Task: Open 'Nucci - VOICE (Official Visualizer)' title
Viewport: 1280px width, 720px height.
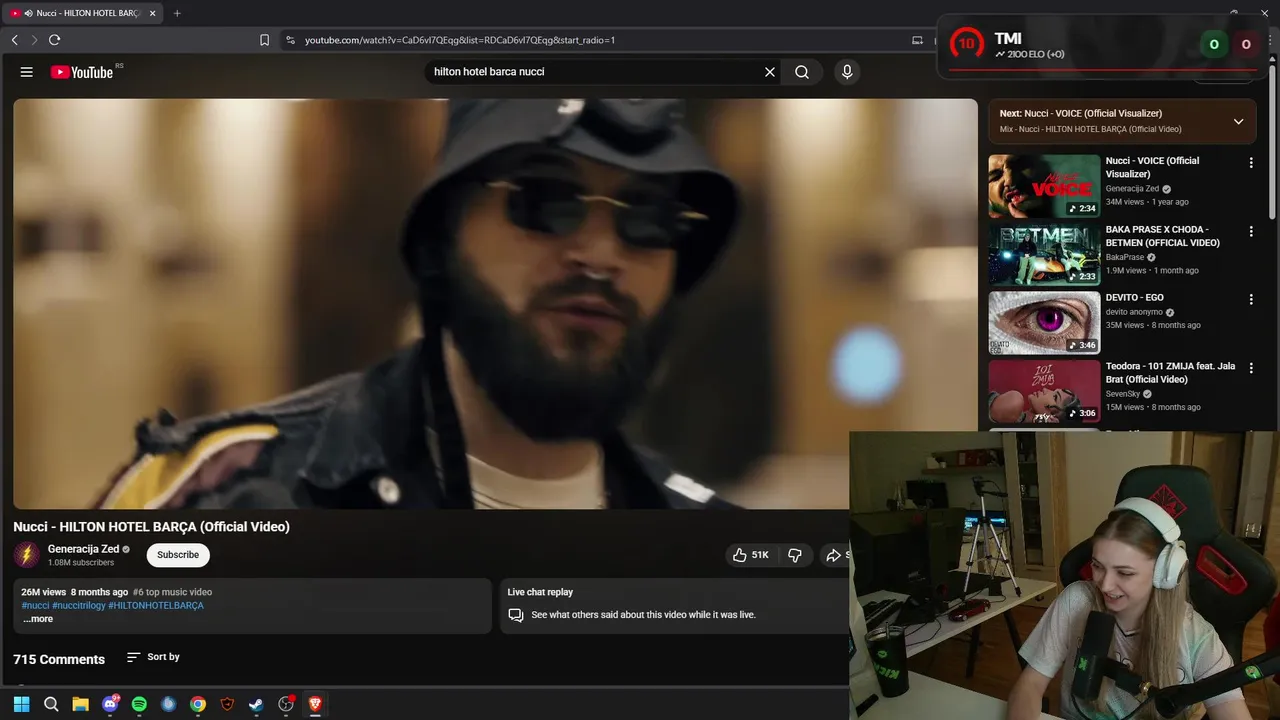Action: point(1152,167)
